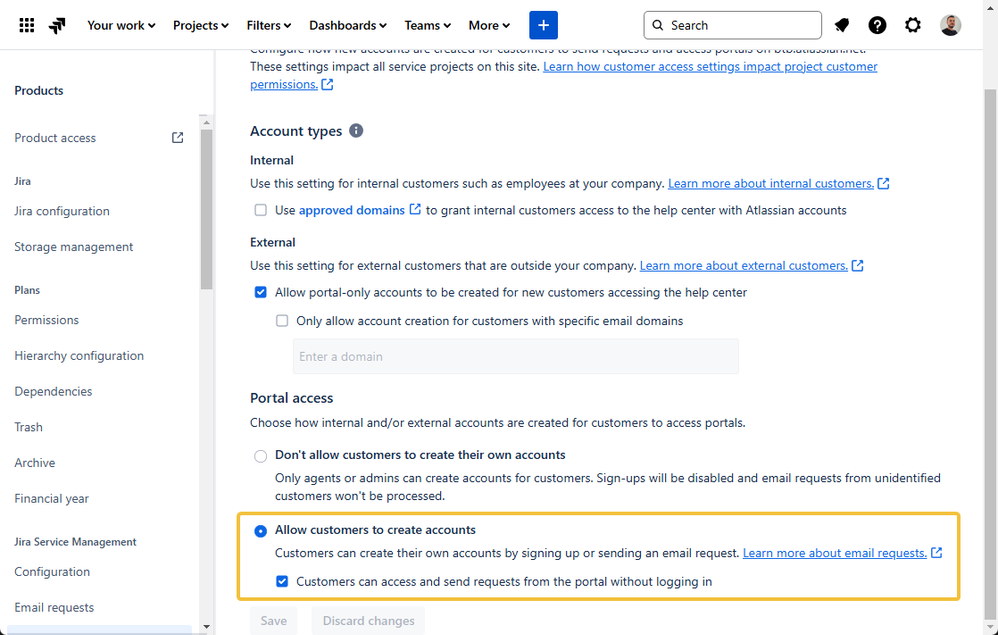
Task: Open the Filters dropdown menu
Action: 269,25
